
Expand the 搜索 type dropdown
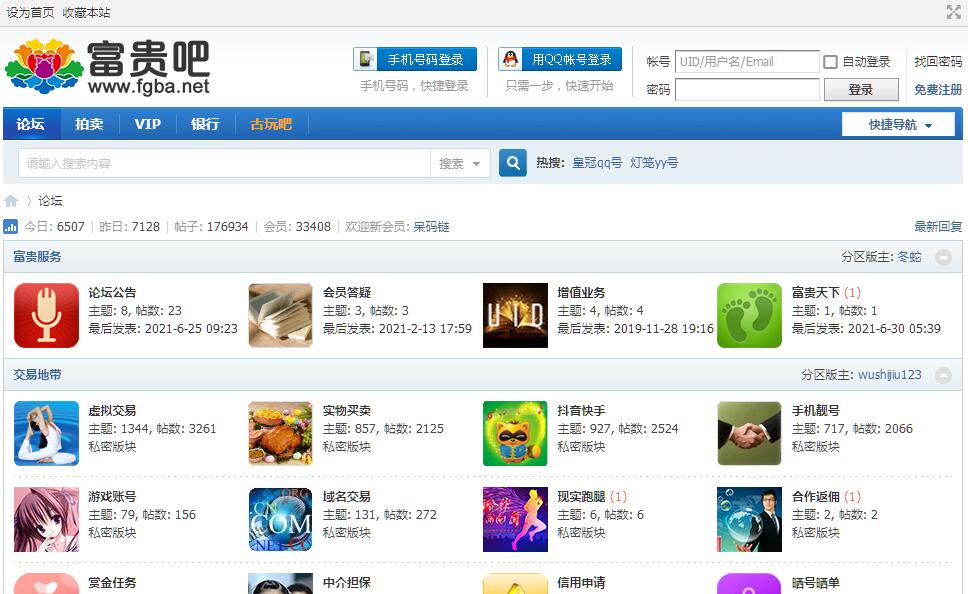[x=460, y=163]
